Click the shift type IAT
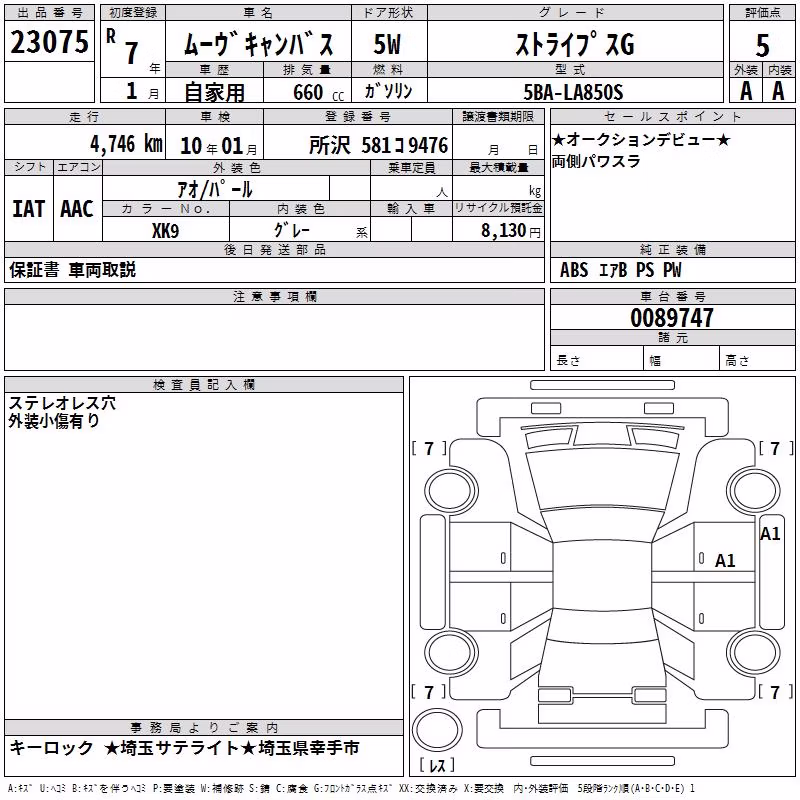The height and width of the screenshot is (800, 800). (29, 209)
